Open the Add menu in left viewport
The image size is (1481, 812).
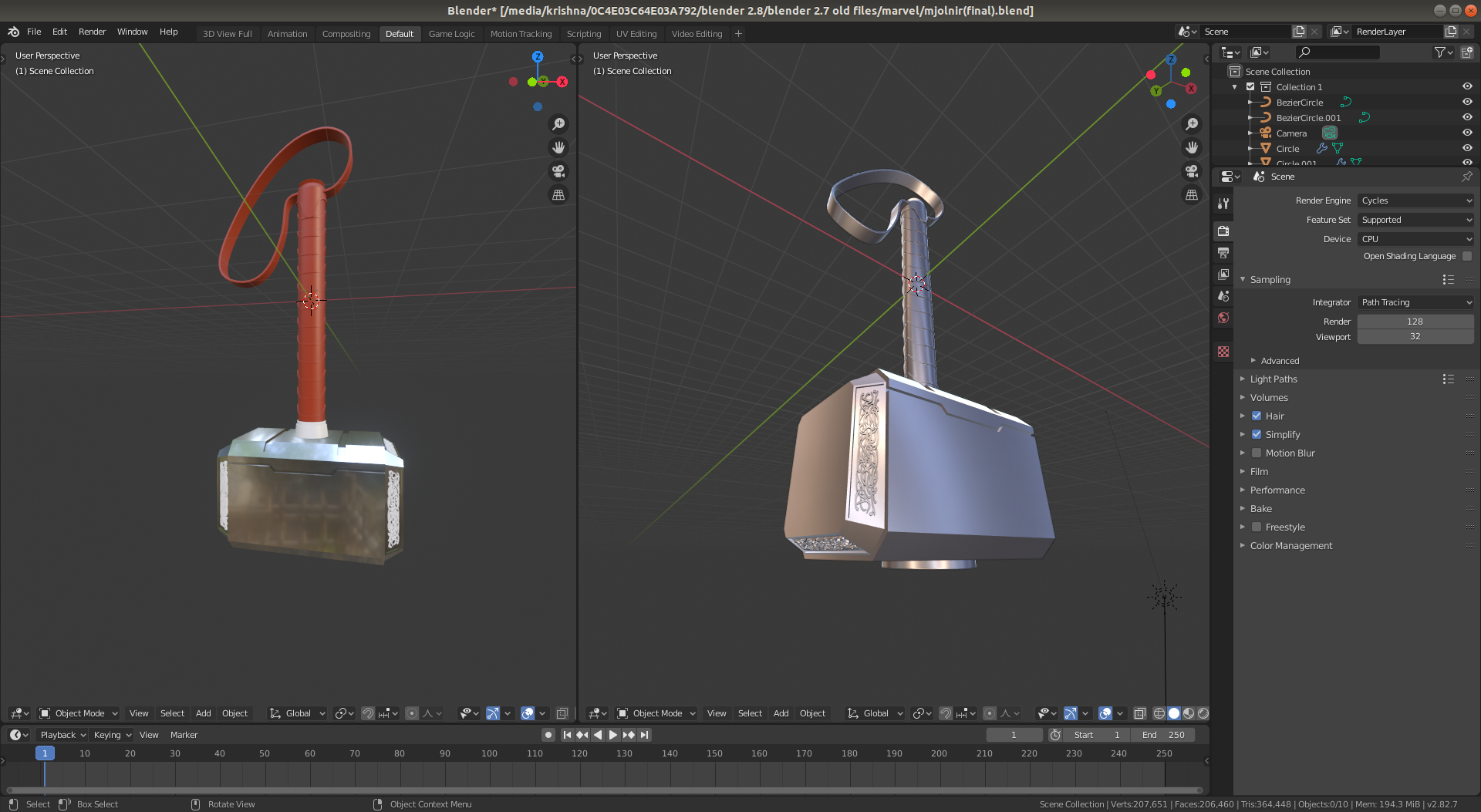click(x=203, y=713)
